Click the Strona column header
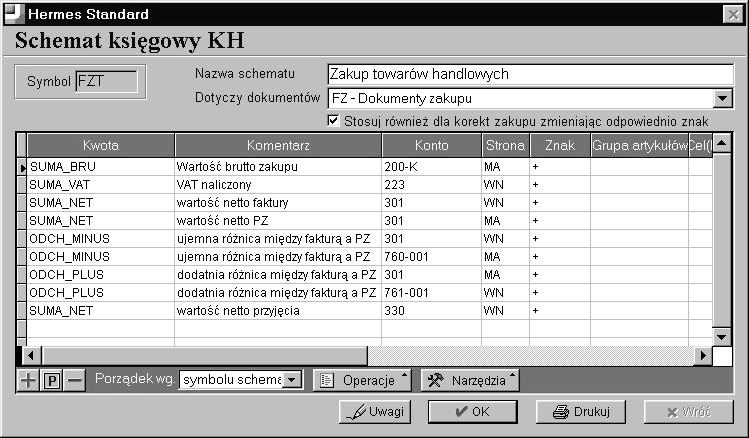Screen dimensions: 749x438 505,145
